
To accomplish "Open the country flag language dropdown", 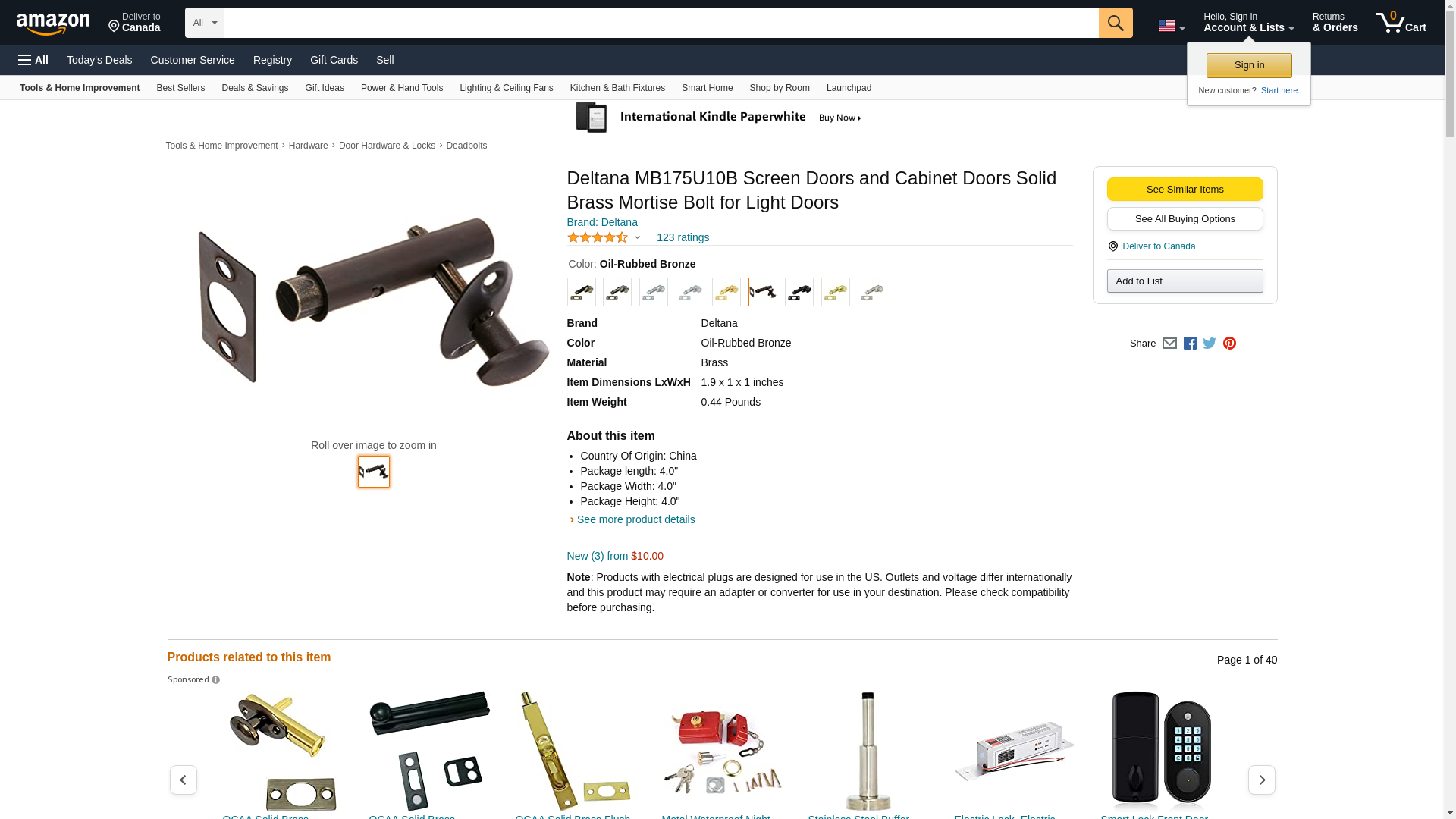I will [x=1171, y=27].
